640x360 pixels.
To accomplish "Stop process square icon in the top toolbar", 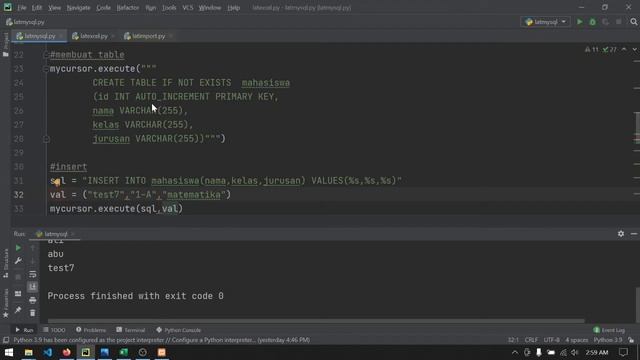I will (619, 22).
